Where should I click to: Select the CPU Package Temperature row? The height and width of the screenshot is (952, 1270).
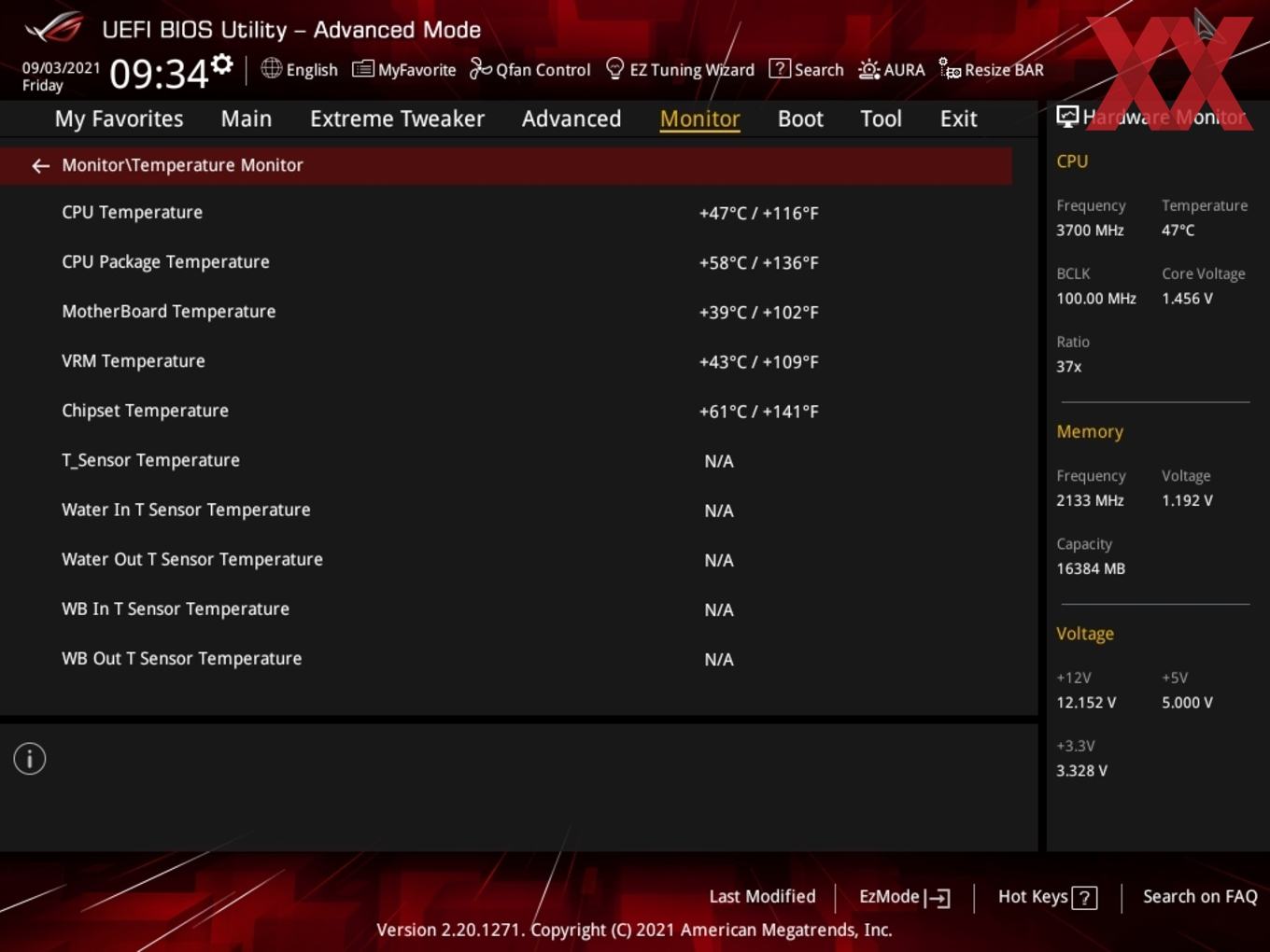pyautogui.click(x=505, y=262)
